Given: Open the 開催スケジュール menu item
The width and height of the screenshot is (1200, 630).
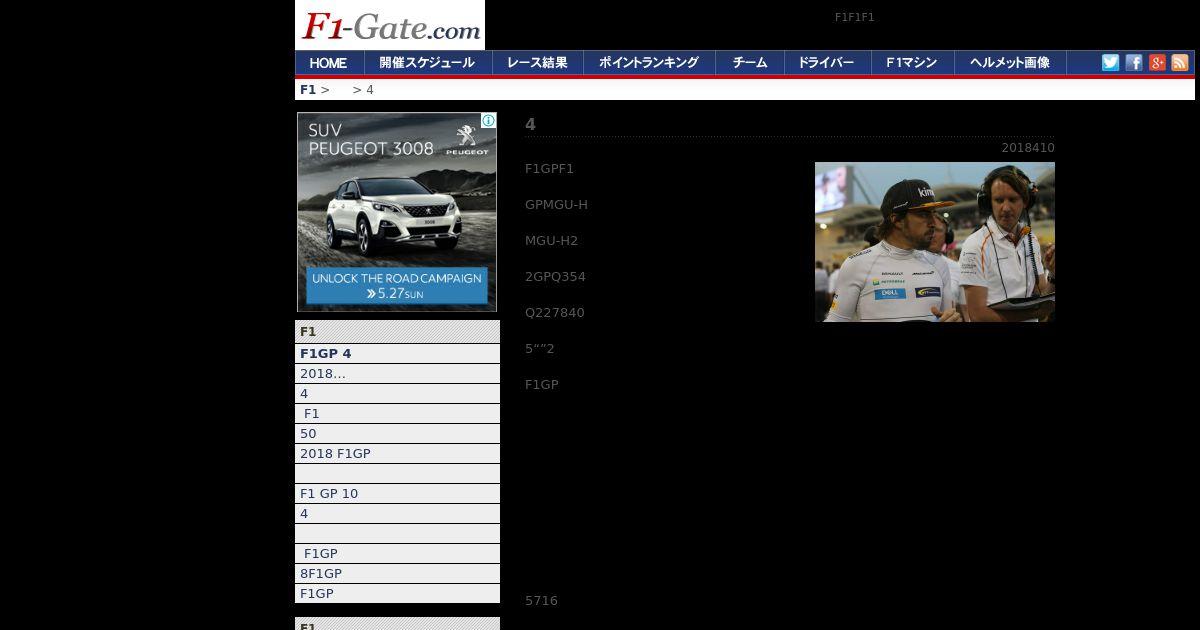Looking at the screenshot, I should point(427,63).
